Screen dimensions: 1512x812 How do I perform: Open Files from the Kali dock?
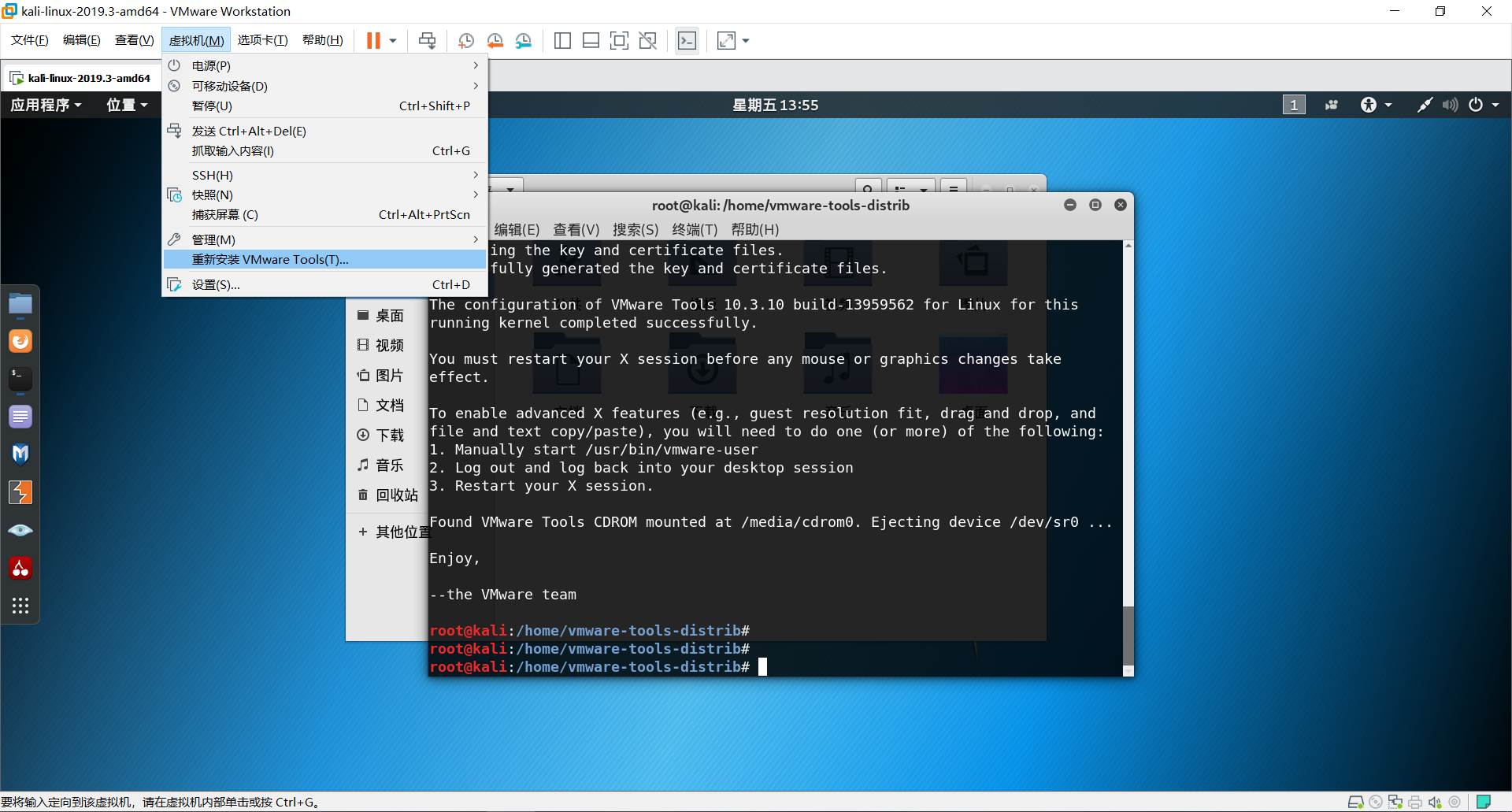point(20,303)
